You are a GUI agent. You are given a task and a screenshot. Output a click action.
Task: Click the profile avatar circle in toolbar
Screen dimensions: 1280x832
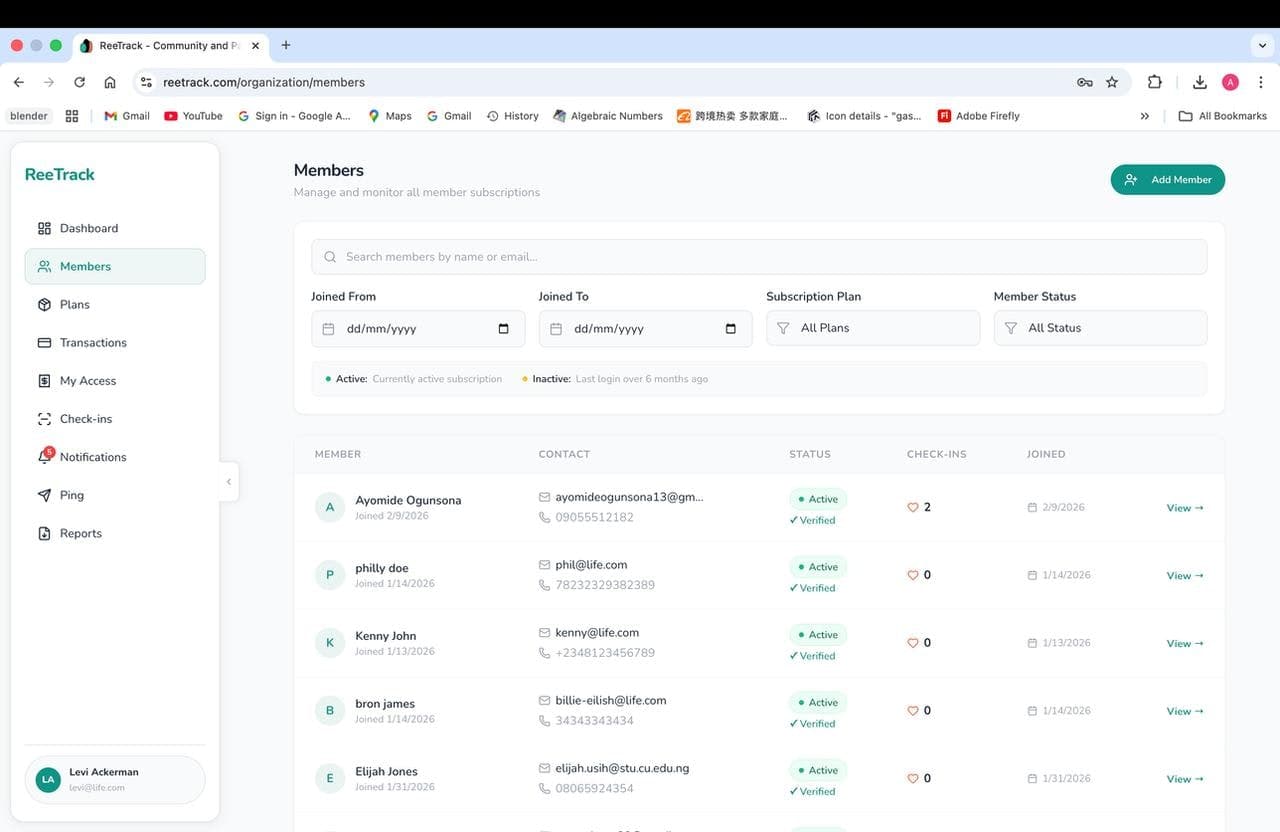(1231, 82)
